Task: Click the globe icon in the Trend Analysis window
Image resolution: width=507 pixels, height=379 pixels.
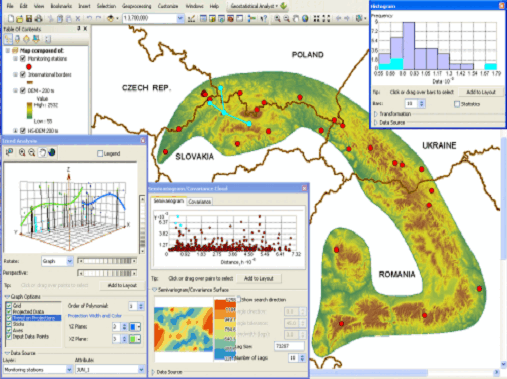Action: 52,153
